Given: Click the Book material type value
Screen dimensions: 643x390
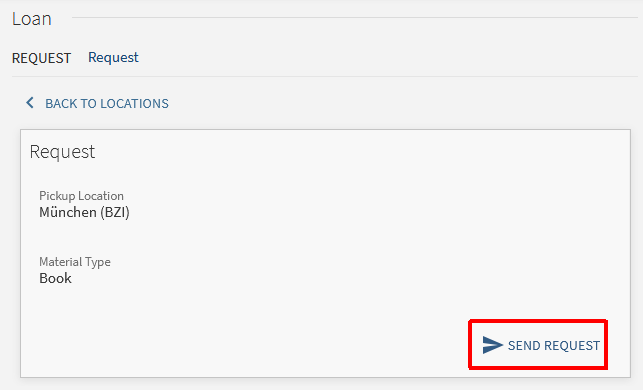Looking at the screenshot, I should coord(55,278).
